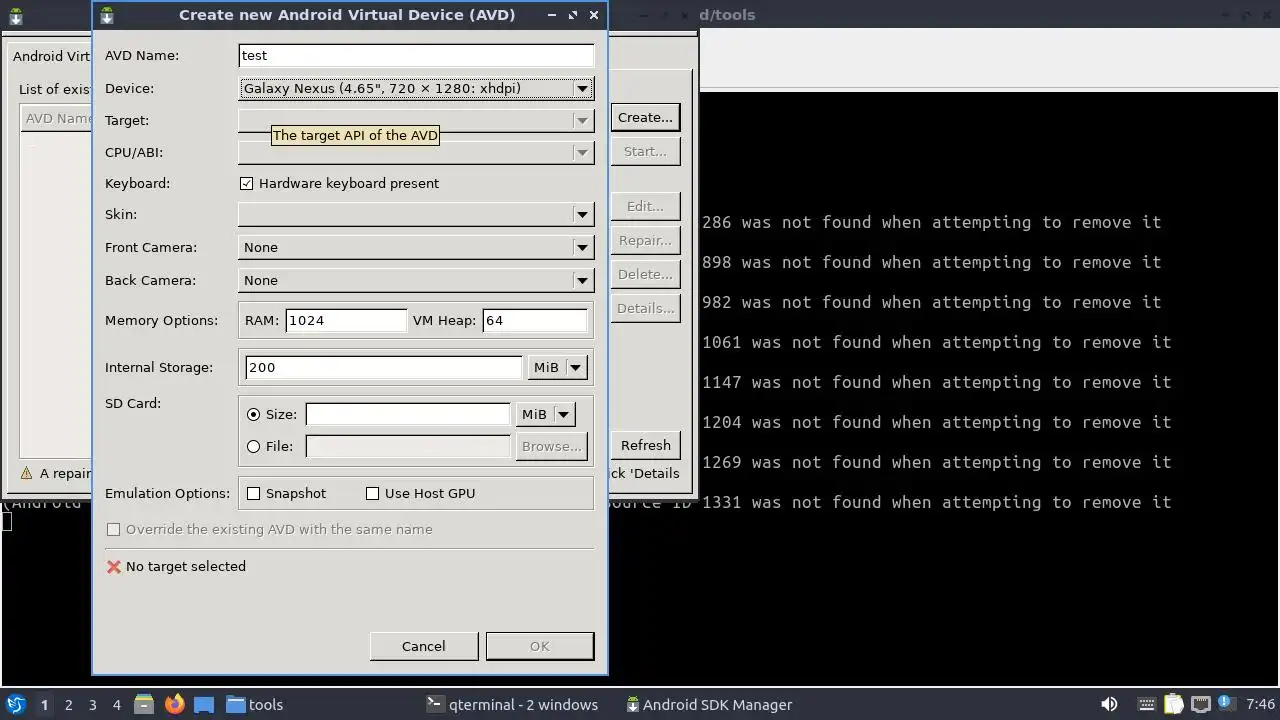Switch to workspace 1 in the pager

(x=44, y=704)
